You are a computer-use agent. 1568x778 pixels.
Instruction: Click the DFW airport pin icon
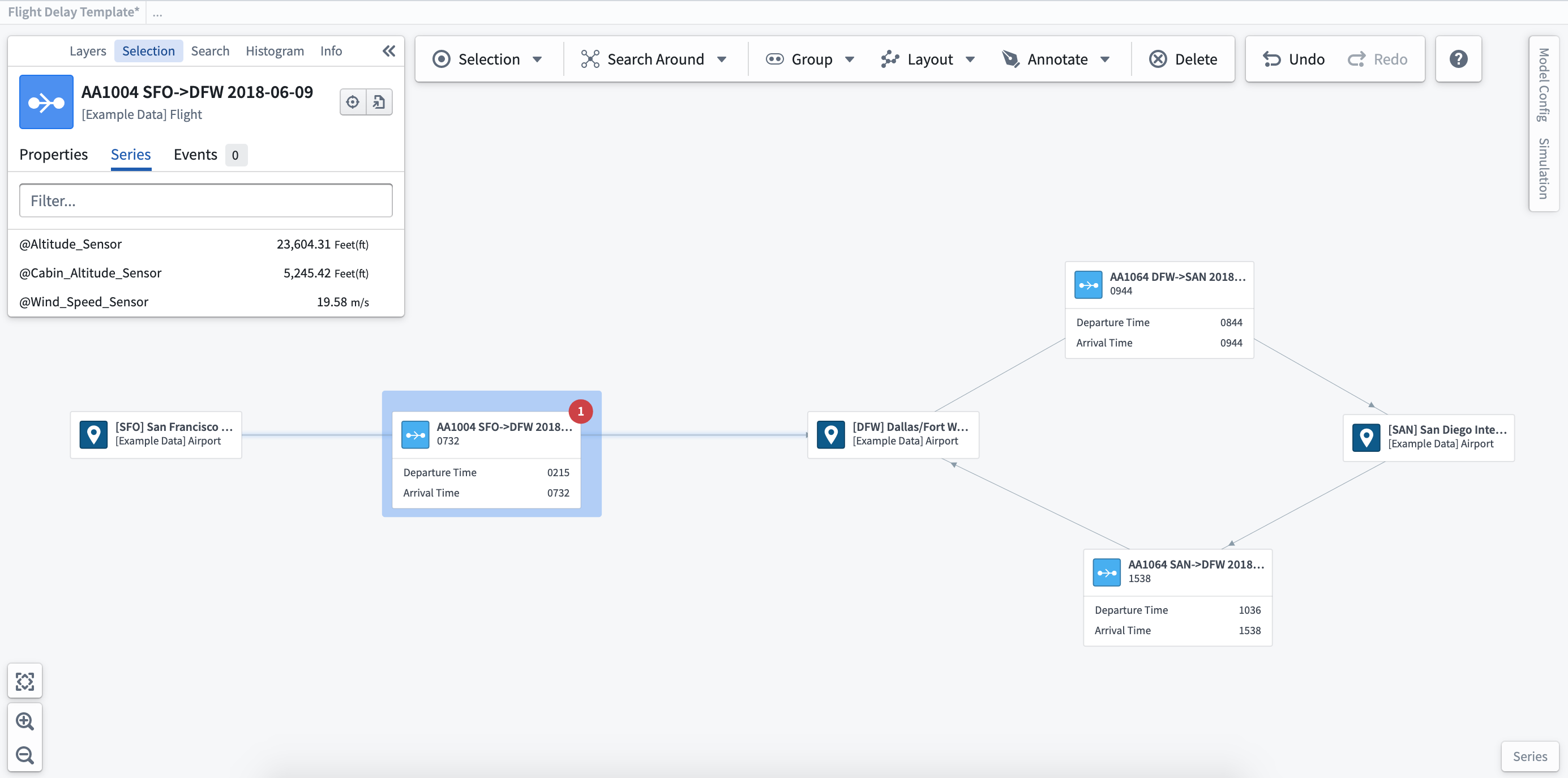click(x=831, y=435)
